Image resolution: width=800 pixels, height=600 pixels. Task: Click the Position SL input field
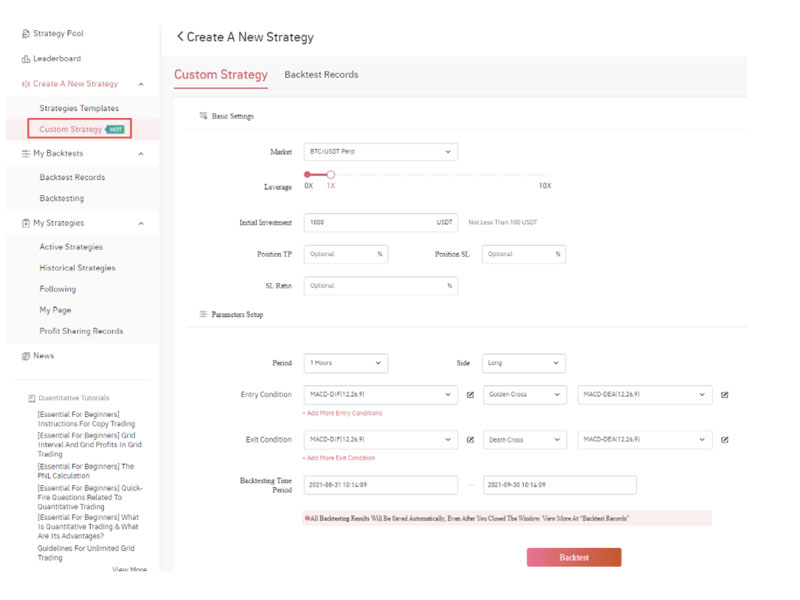(523, 254)
